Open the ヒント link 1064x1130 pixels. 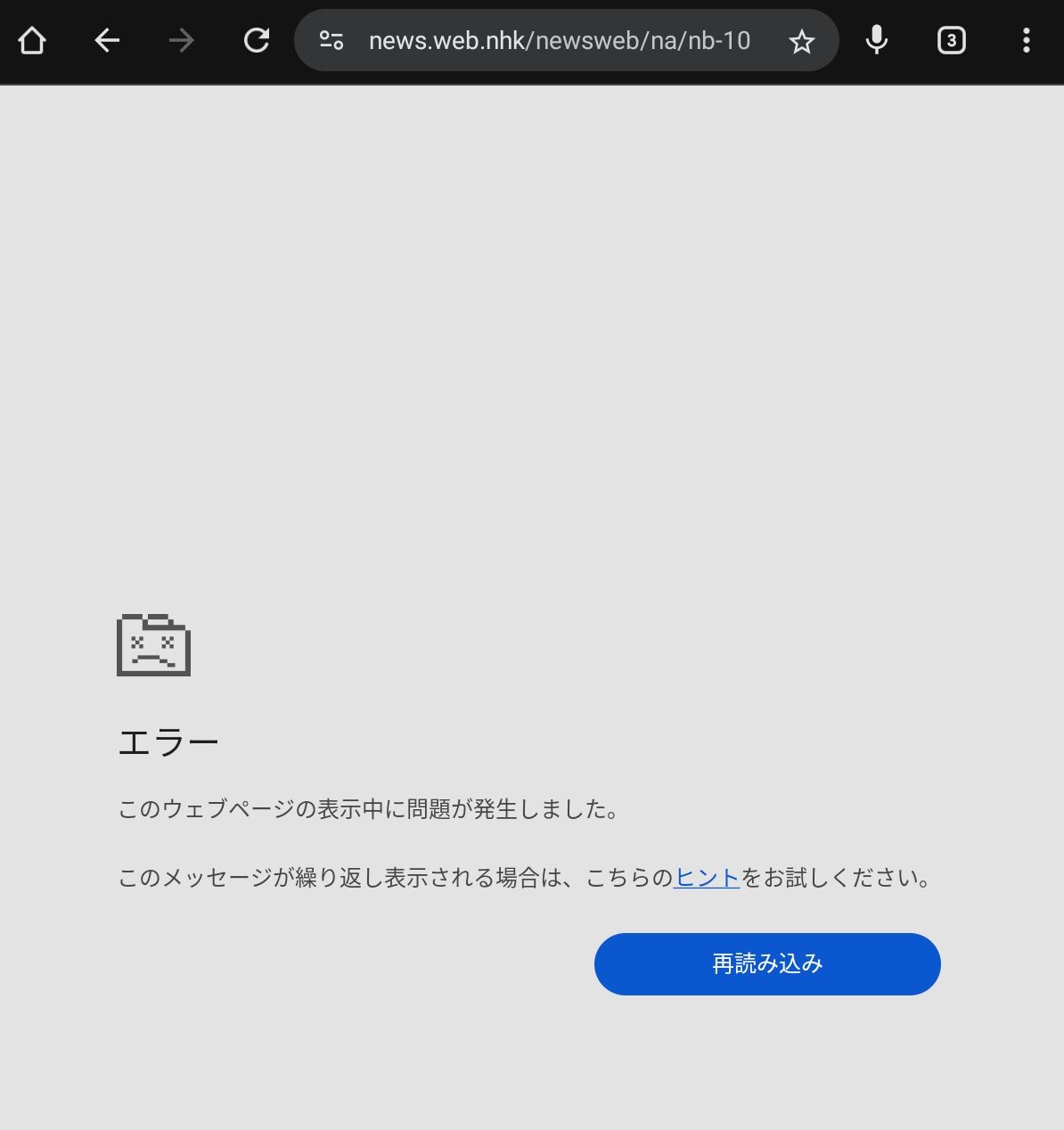pyautogui.click(x=707, y=878)
